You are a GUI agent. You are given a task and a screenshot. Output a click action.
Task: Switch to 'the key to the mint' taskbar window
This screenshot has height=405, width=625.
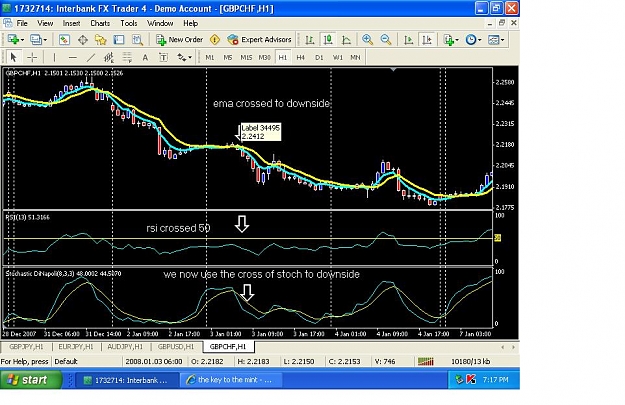click(231, 380)
